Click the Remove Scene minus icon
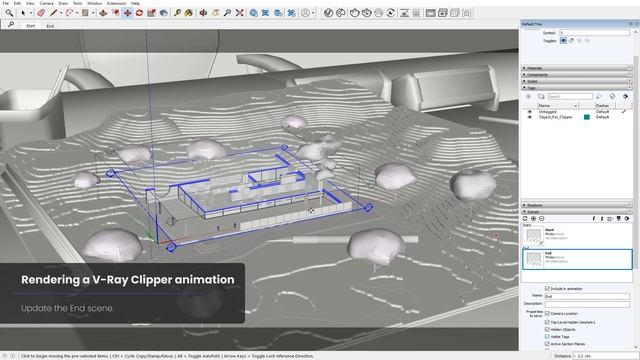The height and width of the screenshot is (360, 640). (542, 219)
